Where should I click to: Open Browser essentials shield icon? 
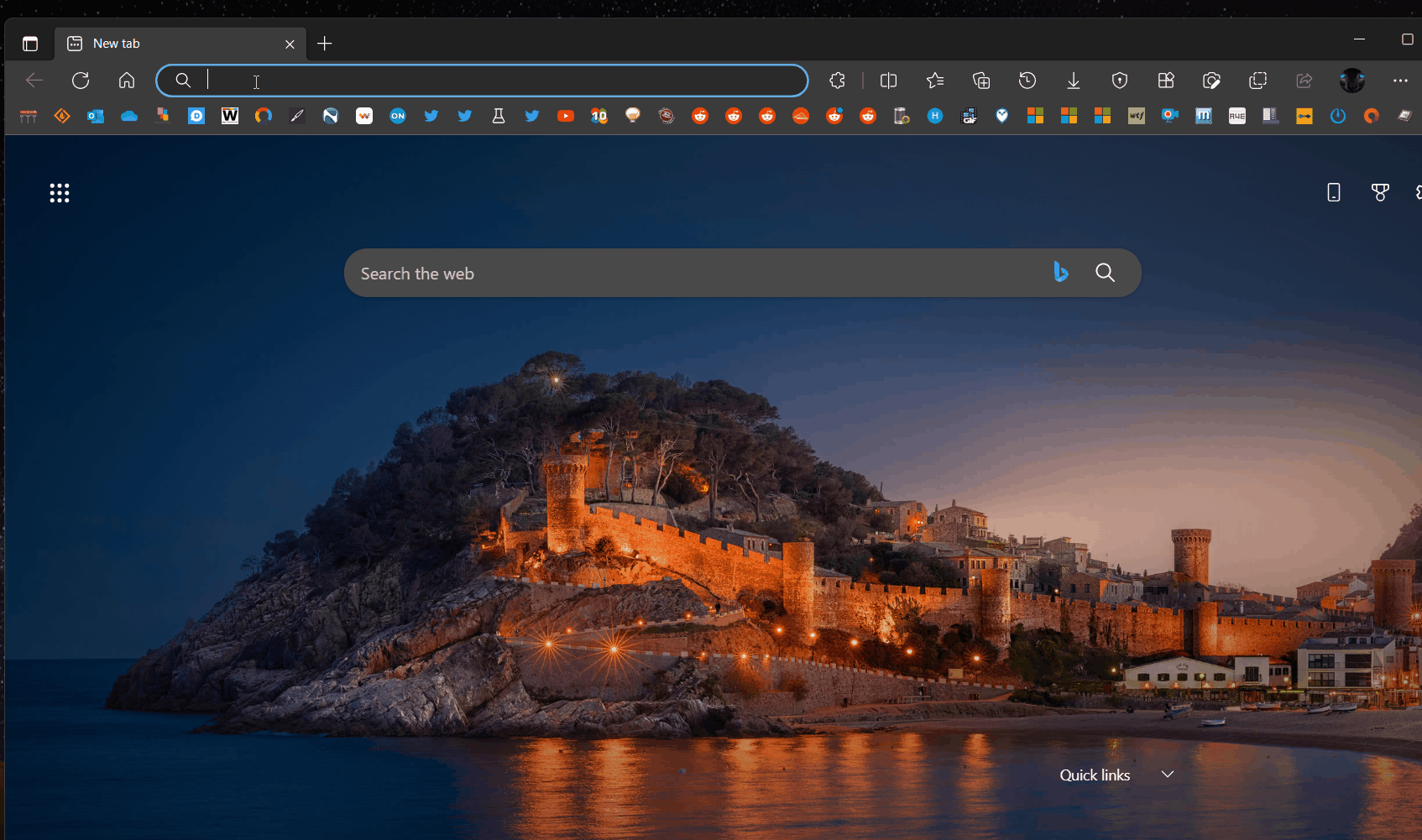1120,81
